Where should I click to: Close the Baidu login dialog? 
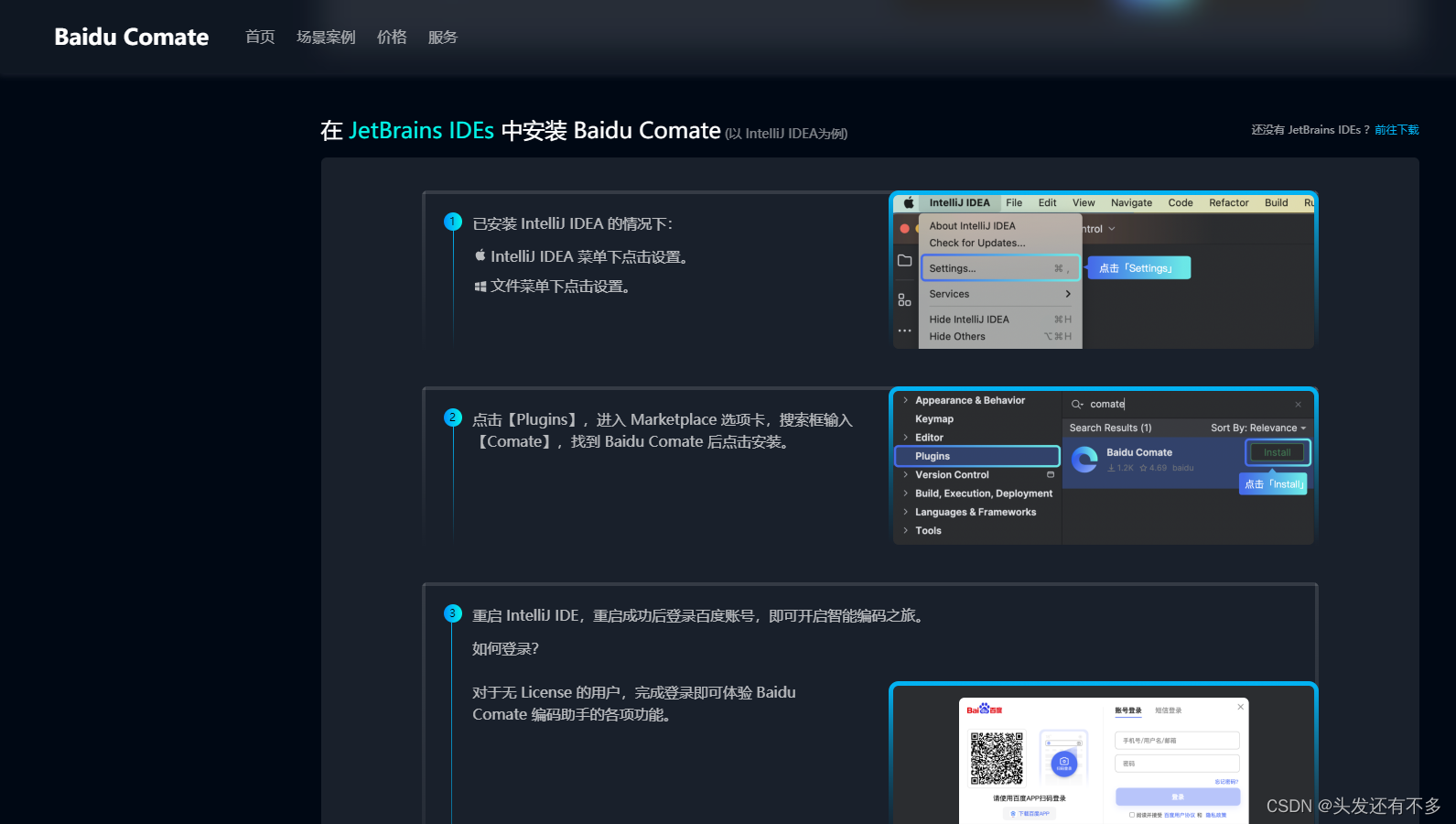(x=1241, y=707)
